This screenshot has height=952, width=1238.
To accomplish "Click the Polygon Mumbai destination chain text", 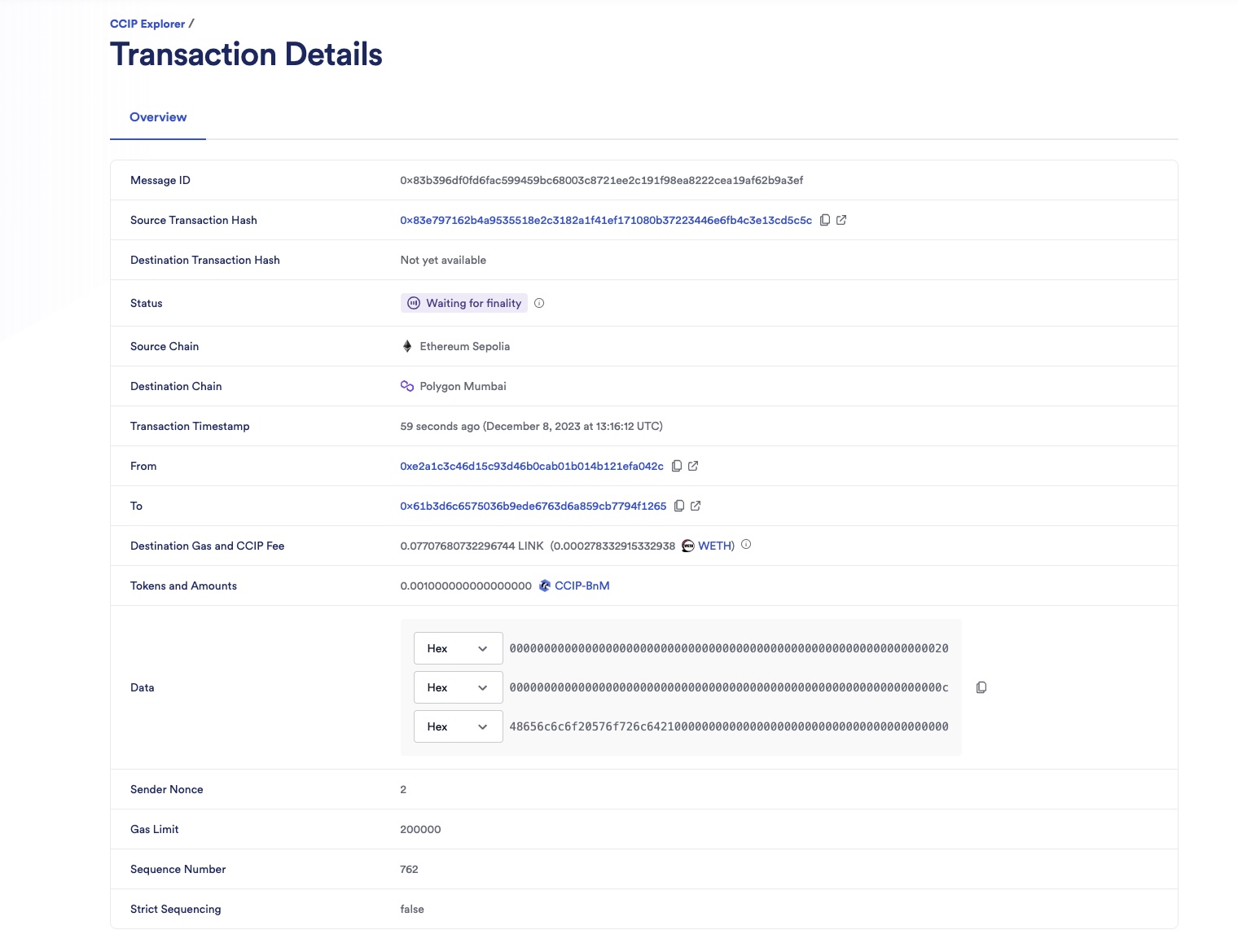I will click(463, 386).
